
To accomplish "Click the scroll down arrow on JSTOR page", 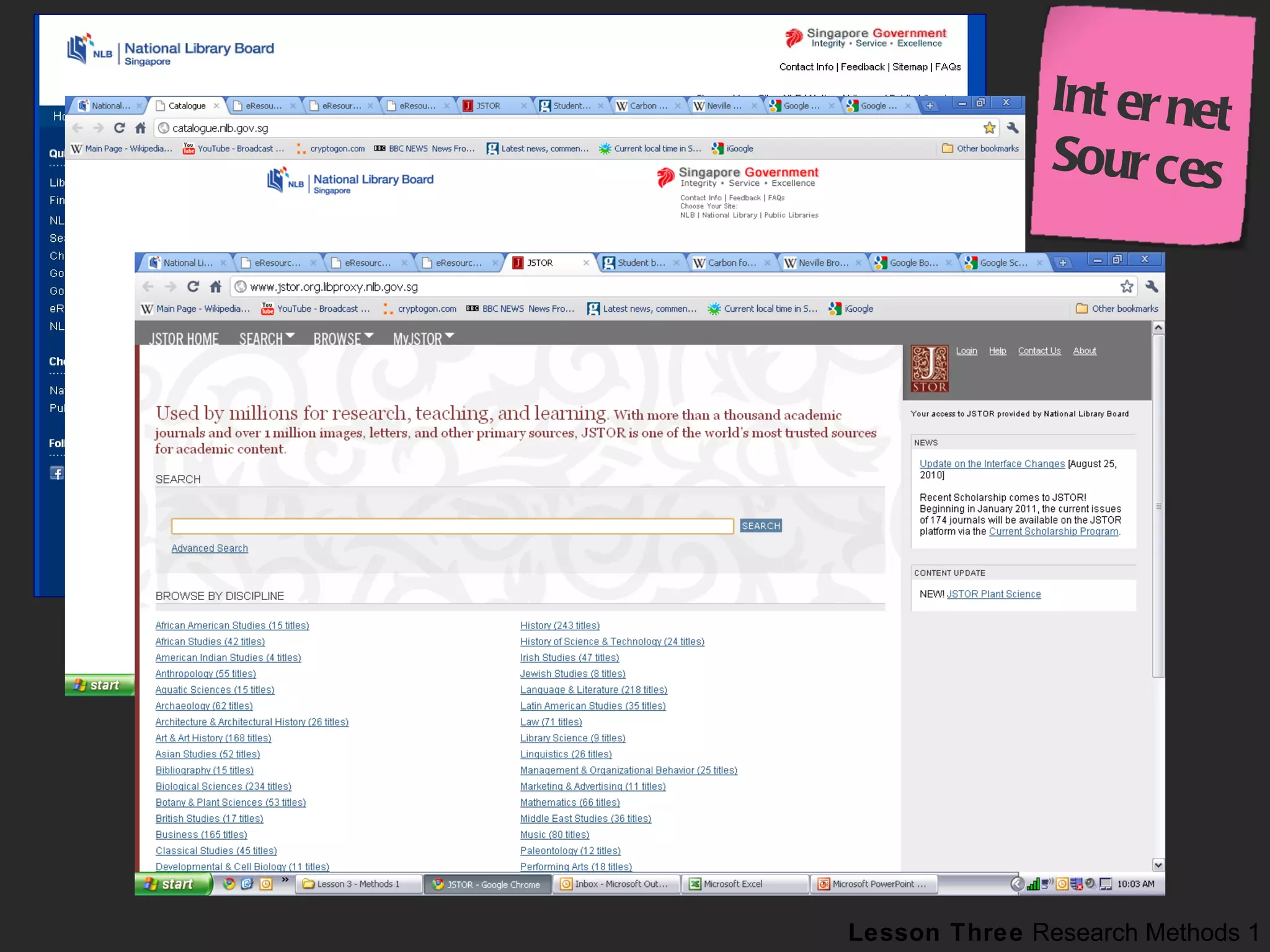I will [1158, 865].
